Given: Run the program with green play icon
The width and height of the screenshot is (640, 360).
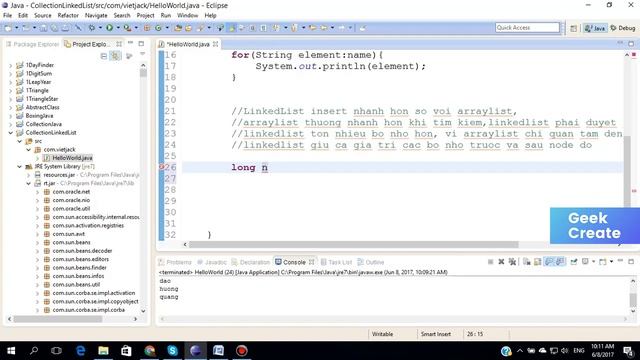Looking at the screenshot, I should click(x=109, y=28).
